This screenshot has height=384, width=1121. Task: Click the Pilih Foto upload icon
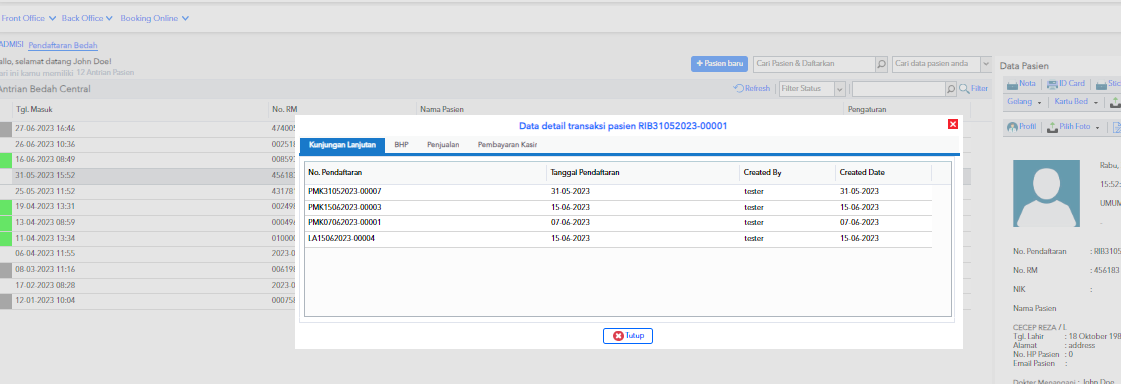point(1052,127)
